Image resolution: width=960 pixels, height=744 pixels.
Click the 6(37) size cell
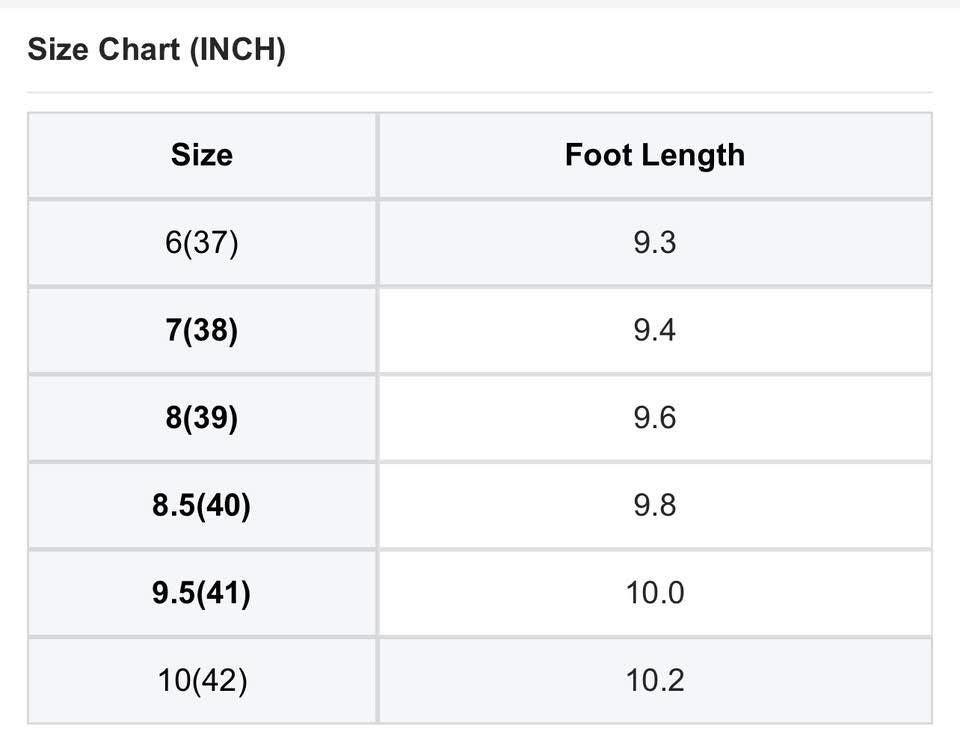pyautogui.click(x=202, y=243)
